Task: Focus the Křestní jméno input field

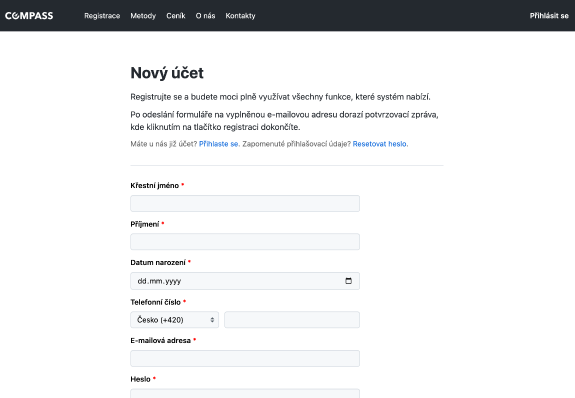Action: pos(245,204)
